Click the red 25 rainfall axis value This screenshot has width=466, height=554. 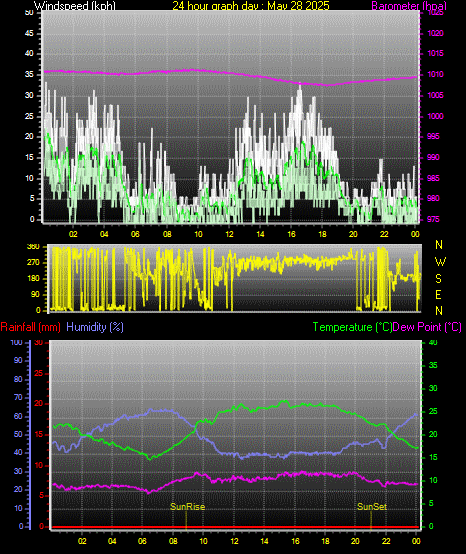39,373
